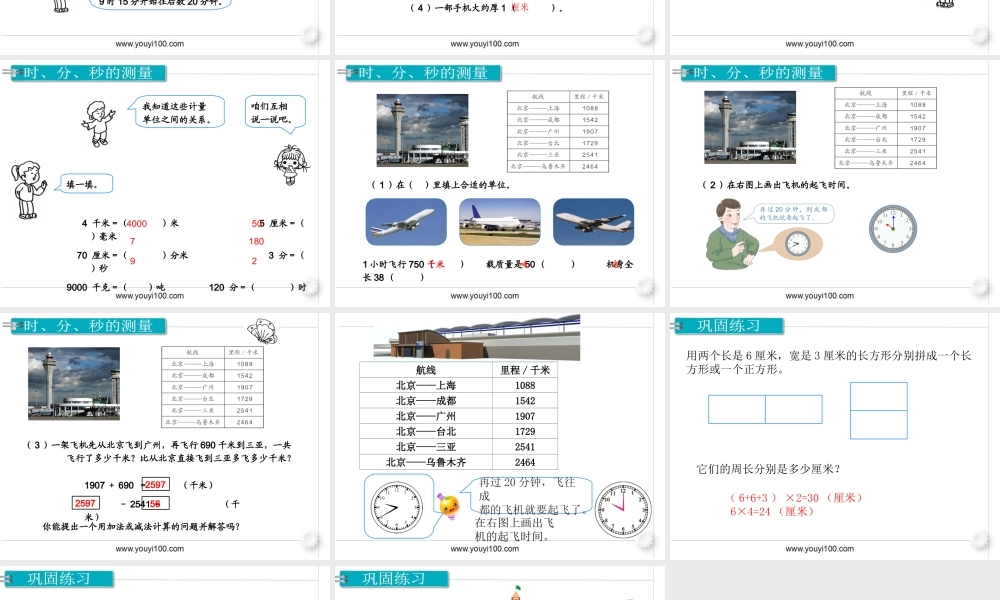Click the parked white airliner photo
The image size is (1000, 600).
pyautogui.click(x=498, y=221)
